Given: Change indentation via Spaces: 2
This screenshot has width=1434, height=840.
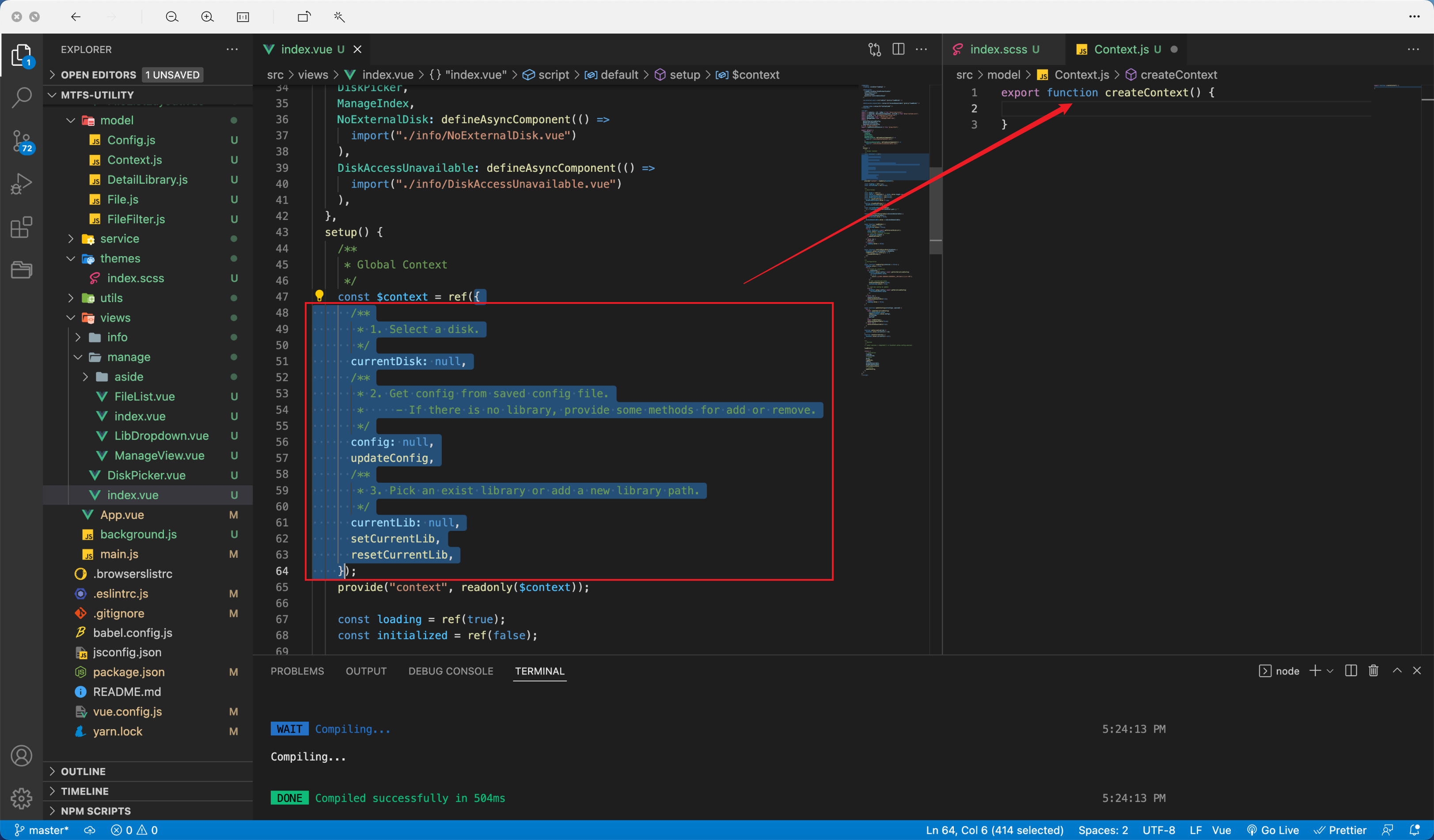Looking at the screenshot, I should [1103, 830].
